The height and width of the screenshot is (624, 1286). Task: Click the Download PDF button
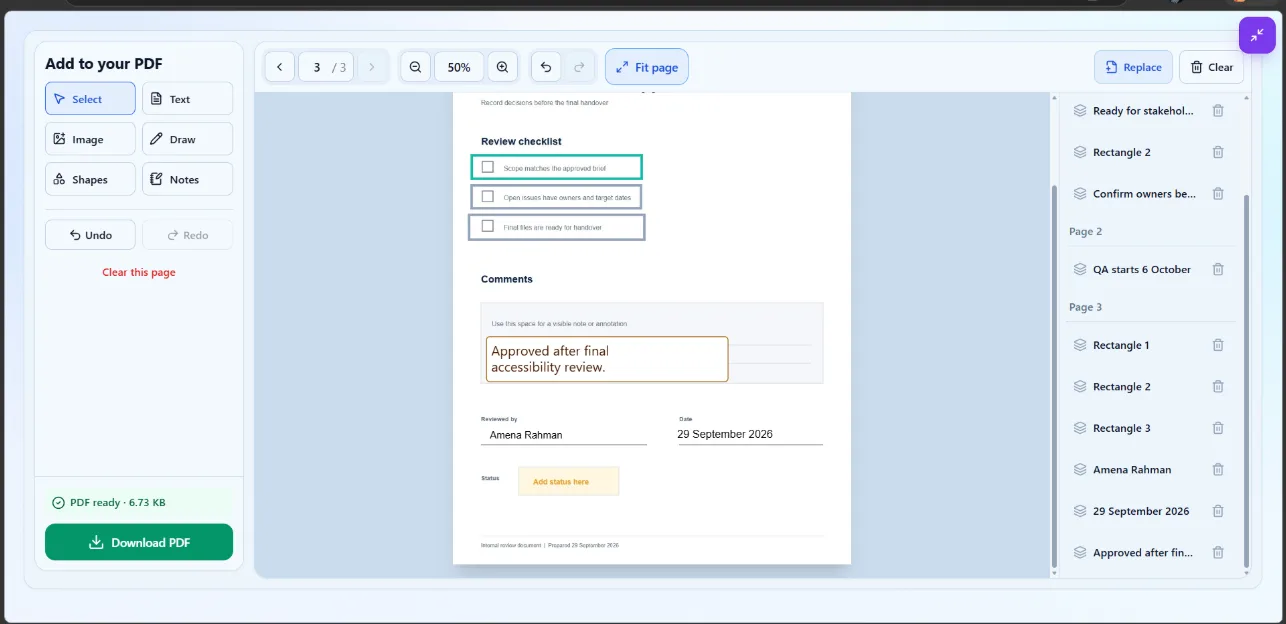coord(139,542)
